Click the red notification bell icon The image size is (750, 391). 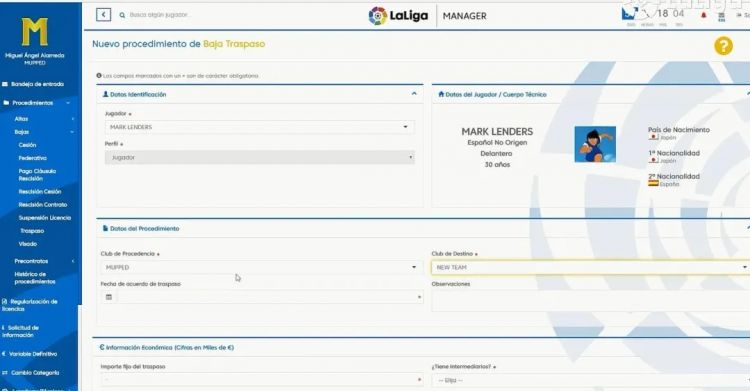click(x=703, y=15)
